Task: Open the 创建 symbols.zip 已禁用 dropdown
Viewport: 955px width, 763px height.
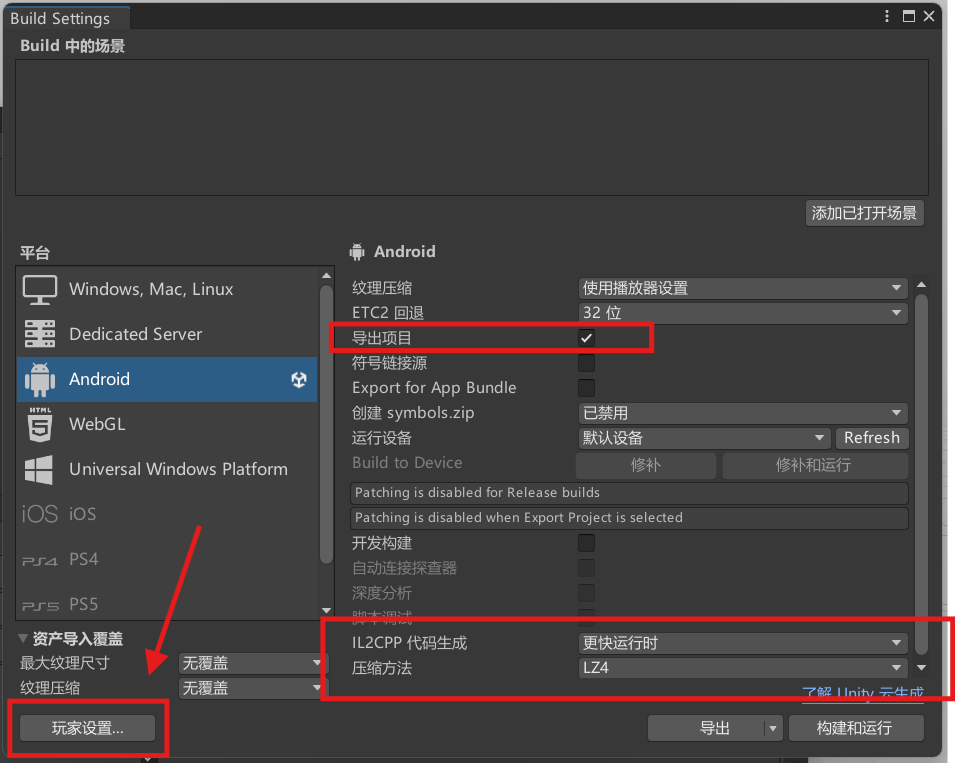Action: [742, 413]
